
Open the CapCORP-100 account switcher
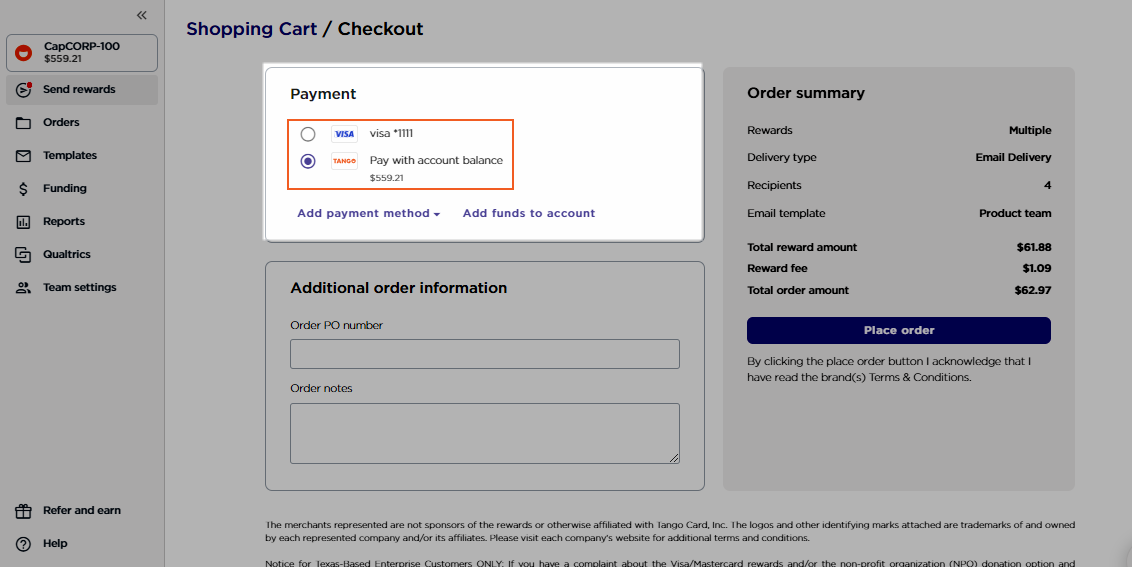[x=82, y=53]
